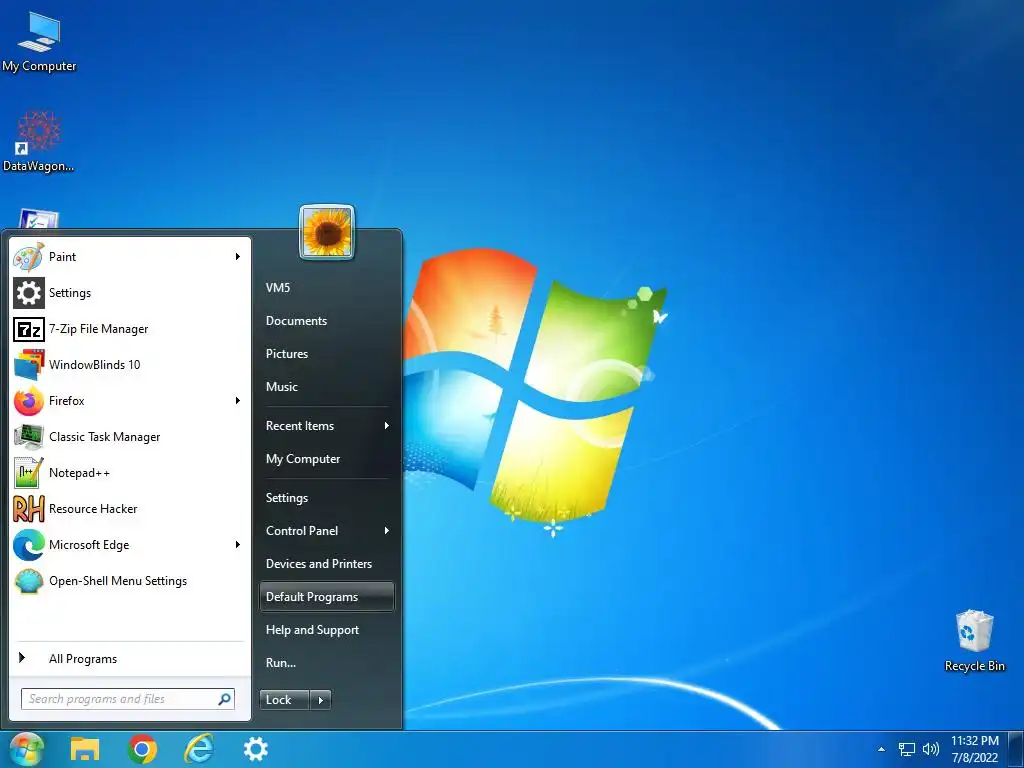
Task: Launch 7-Zip File Manager icon
Action: coord(29,328)
